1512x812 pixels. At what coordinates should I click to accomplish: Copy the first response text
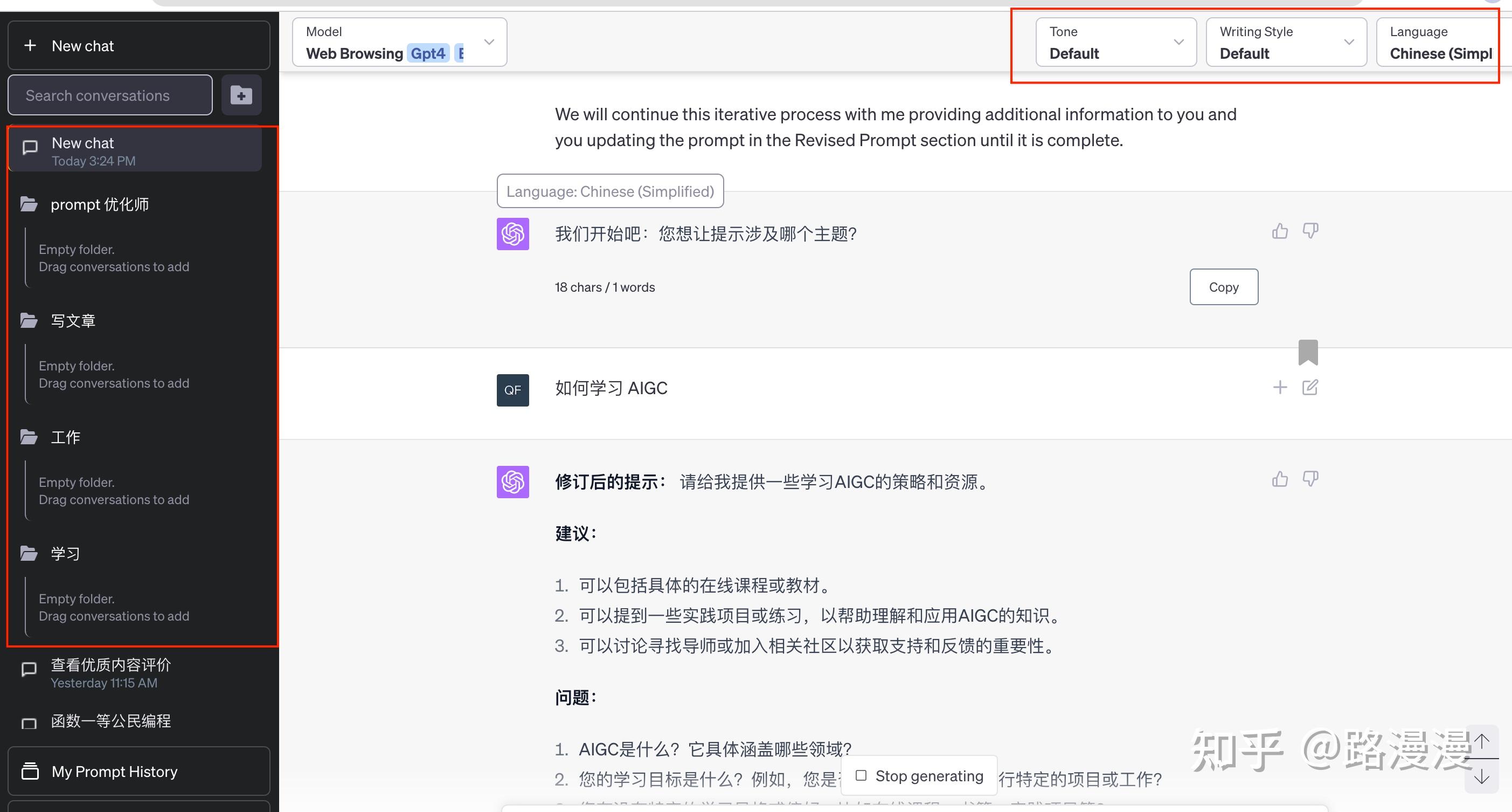1224,287
